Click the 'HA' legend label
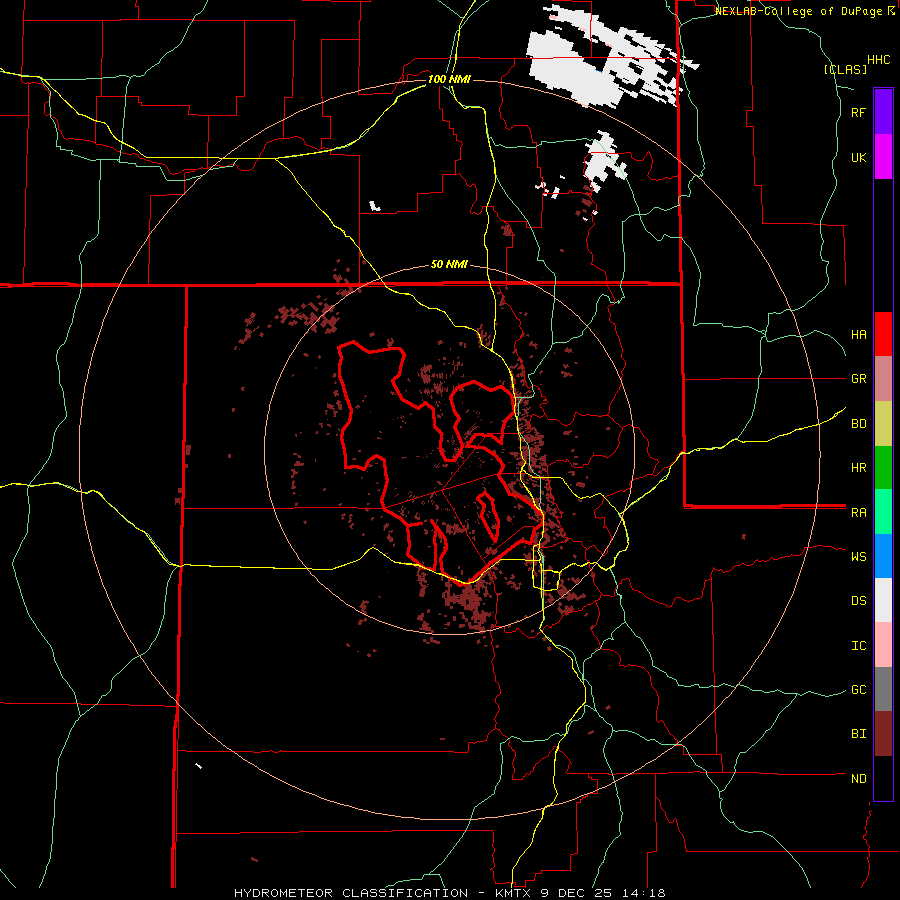The image size is (900, 900). (x=858, y=334)
